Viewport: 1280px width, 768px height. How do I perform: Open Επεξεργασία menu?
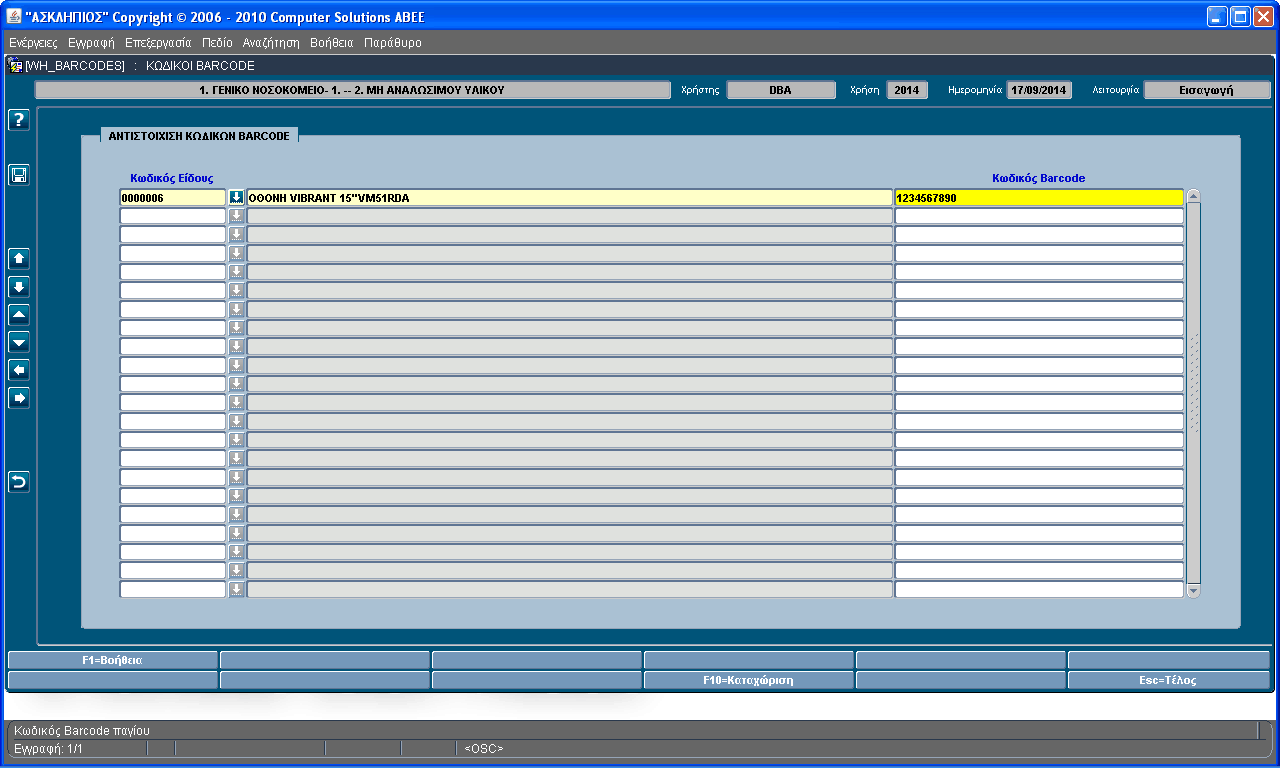tap(158, 43)
